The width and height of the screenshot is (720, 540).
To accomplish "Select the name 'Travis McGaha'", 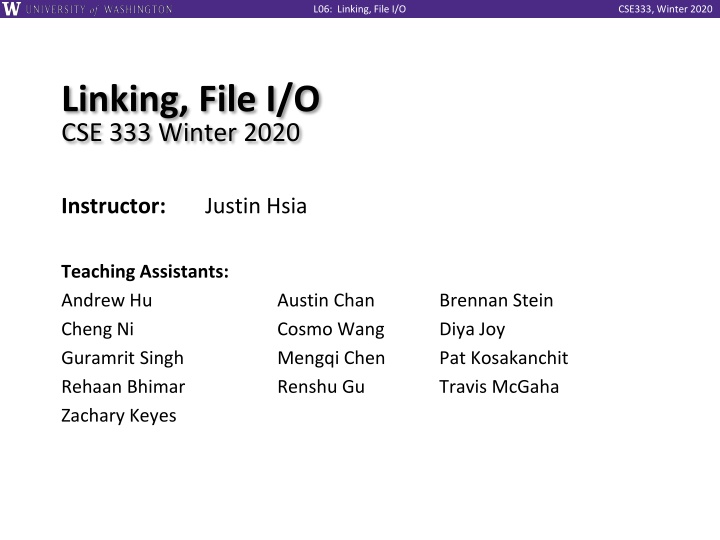I will click(x=499, y=387).
